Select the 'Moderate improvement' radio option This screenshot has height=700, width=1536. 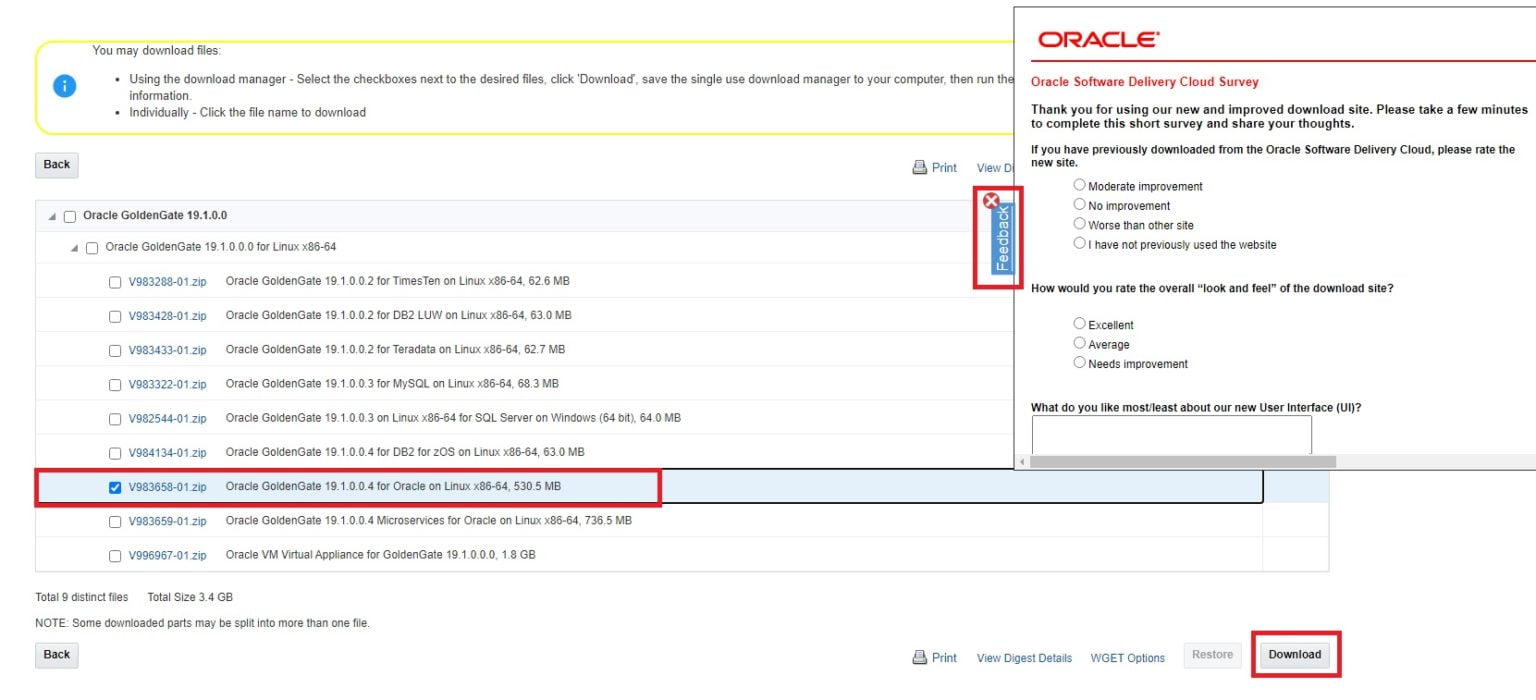pos(1079,185)
